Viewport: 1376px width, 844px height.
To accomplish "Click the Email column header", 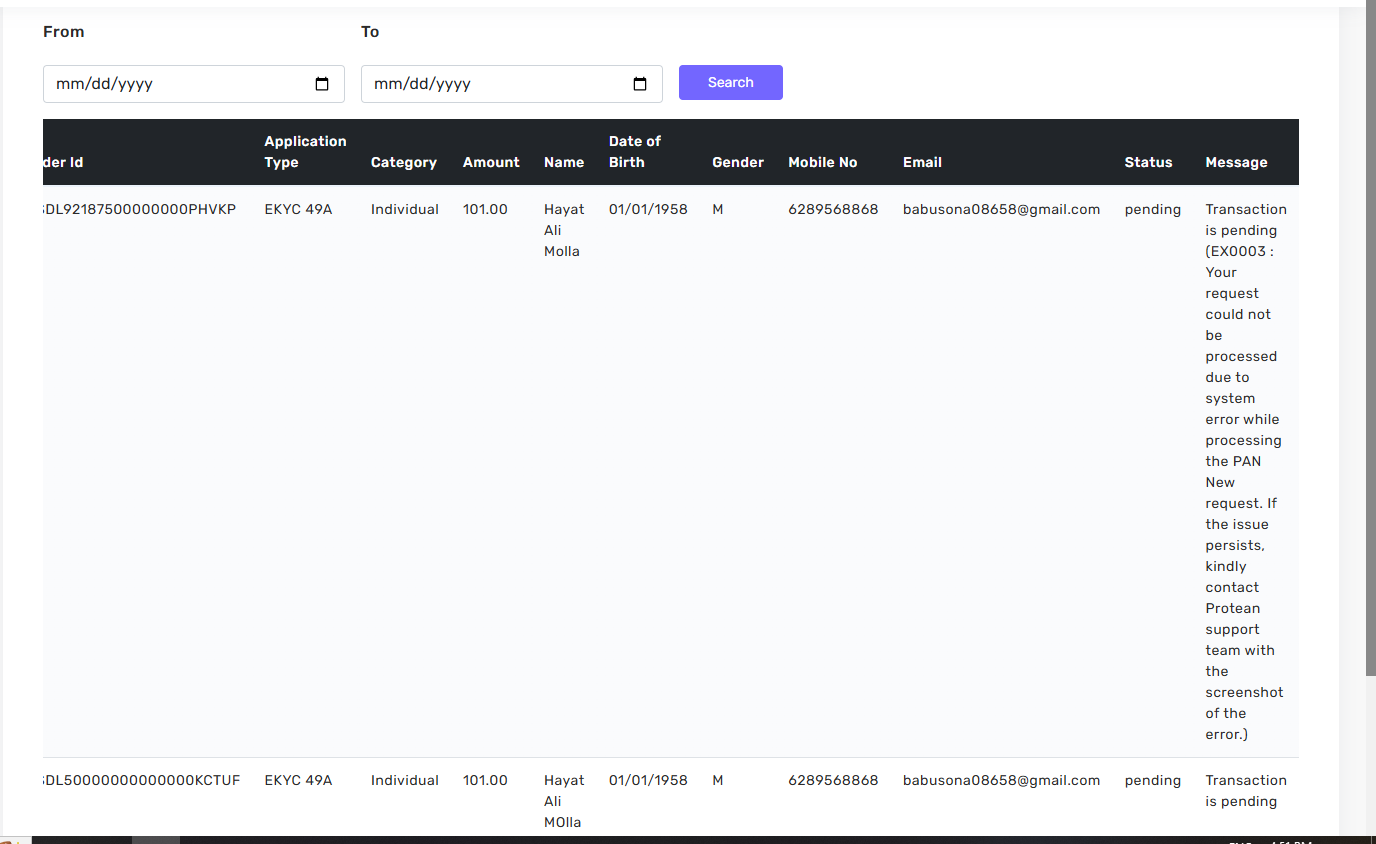I will point(922,162).
